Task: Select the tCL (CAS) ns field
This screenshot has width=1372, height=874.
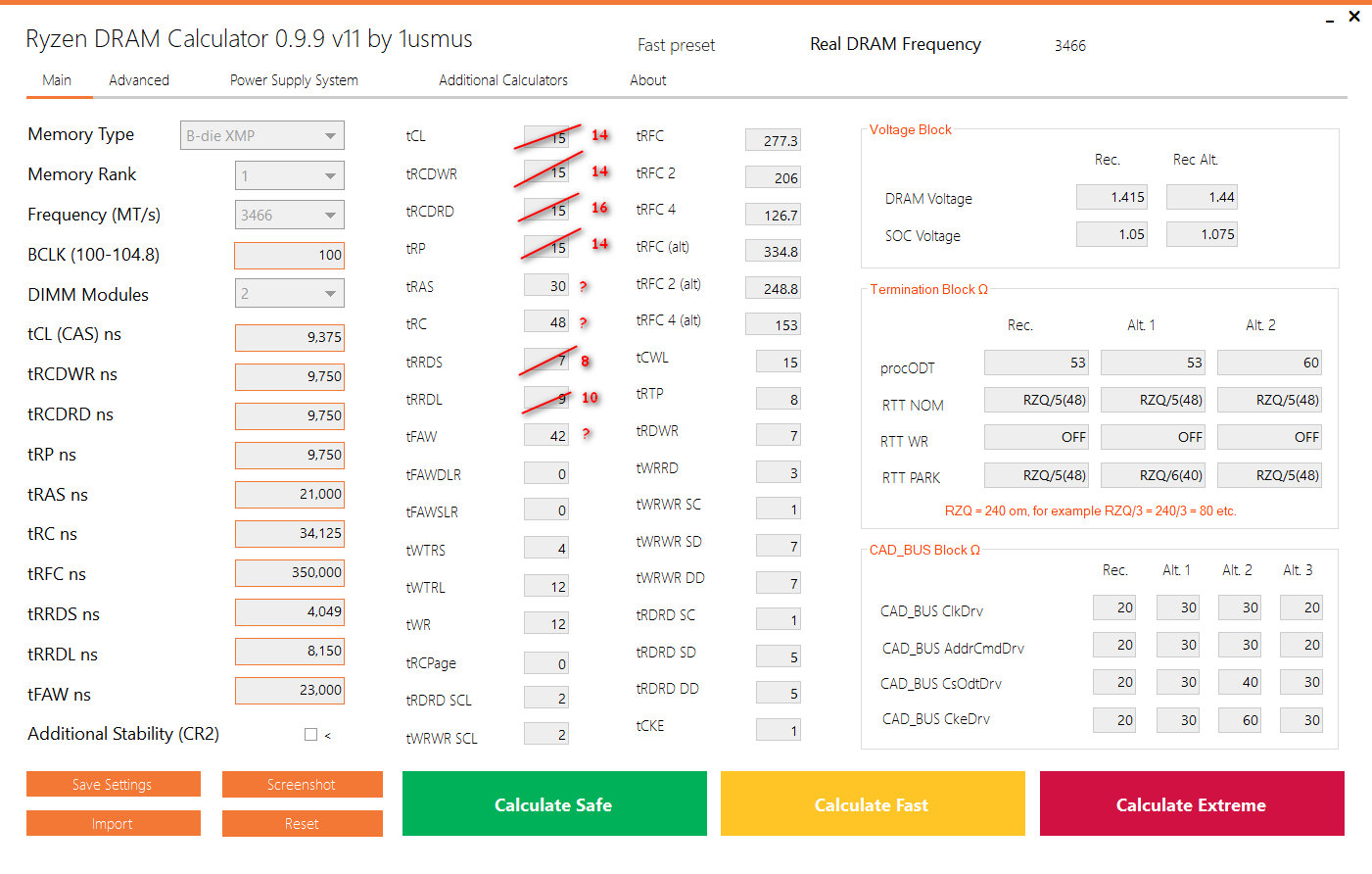Action: click(x=290, y=337)
